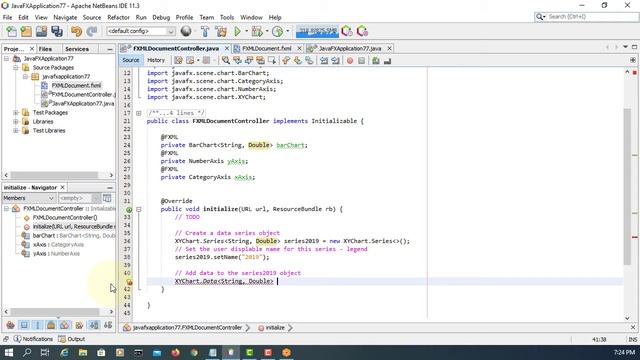Expand the Test Packages node

[x=16, y=113]
